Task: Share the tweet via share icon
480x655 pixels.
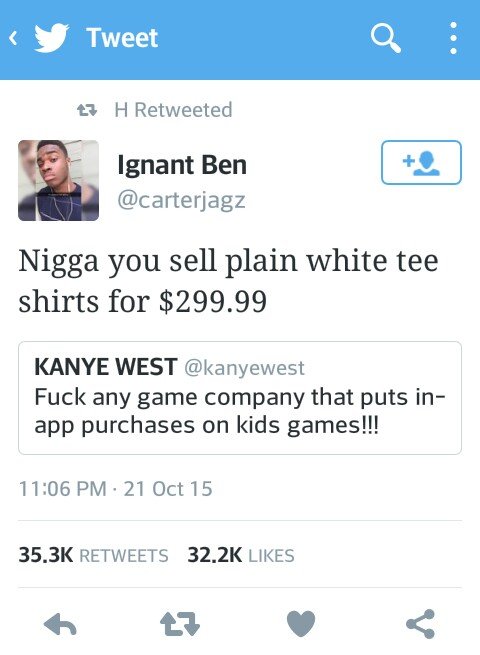Action: [x=421, y=624]
